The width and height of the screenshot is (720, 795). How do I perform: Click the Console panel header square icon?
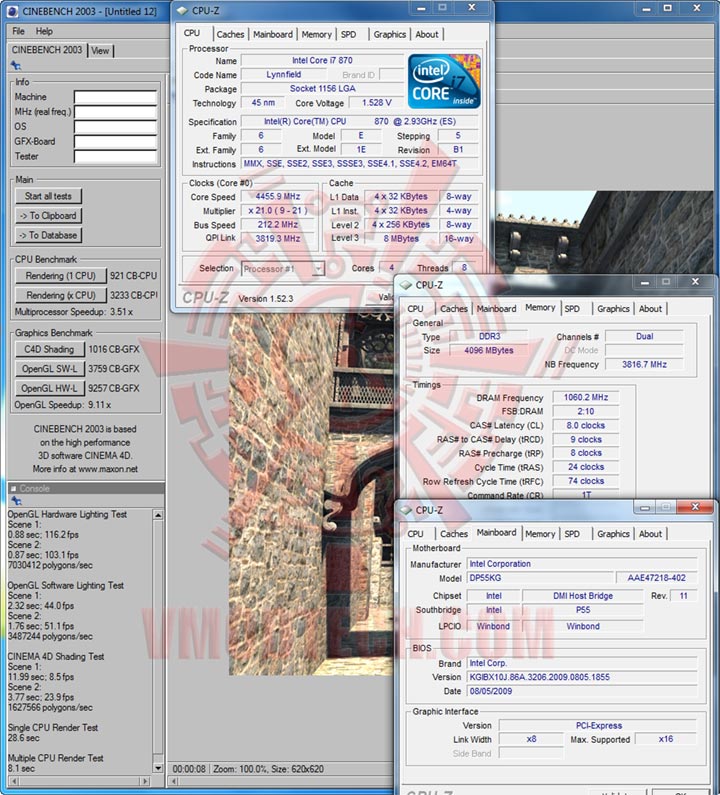click(14, 489)
